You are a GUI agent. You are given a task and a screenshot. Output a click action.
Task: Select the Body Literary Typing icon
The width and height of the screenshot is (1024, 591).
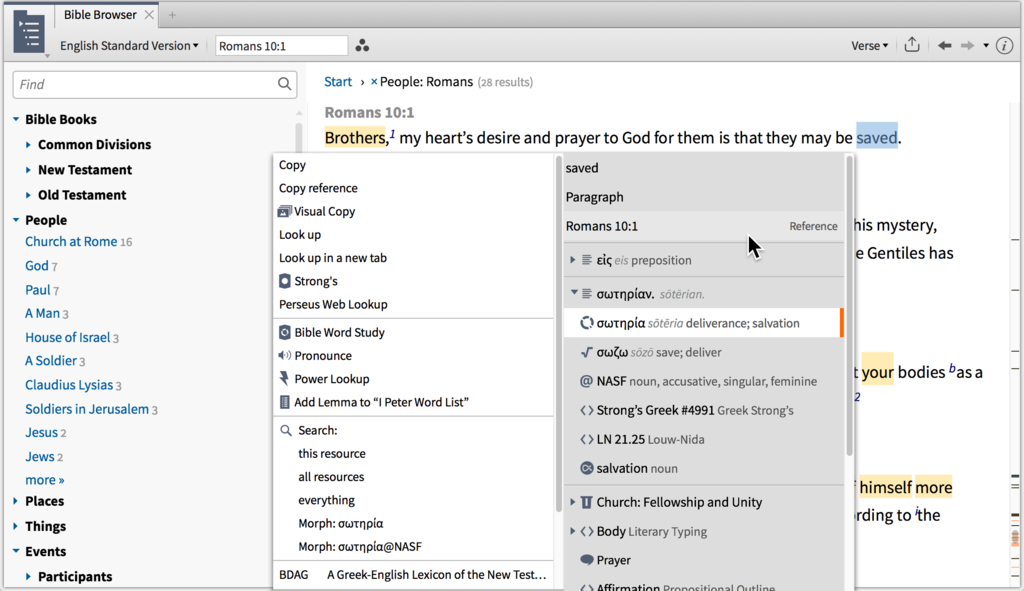click(x=586, y=532)
